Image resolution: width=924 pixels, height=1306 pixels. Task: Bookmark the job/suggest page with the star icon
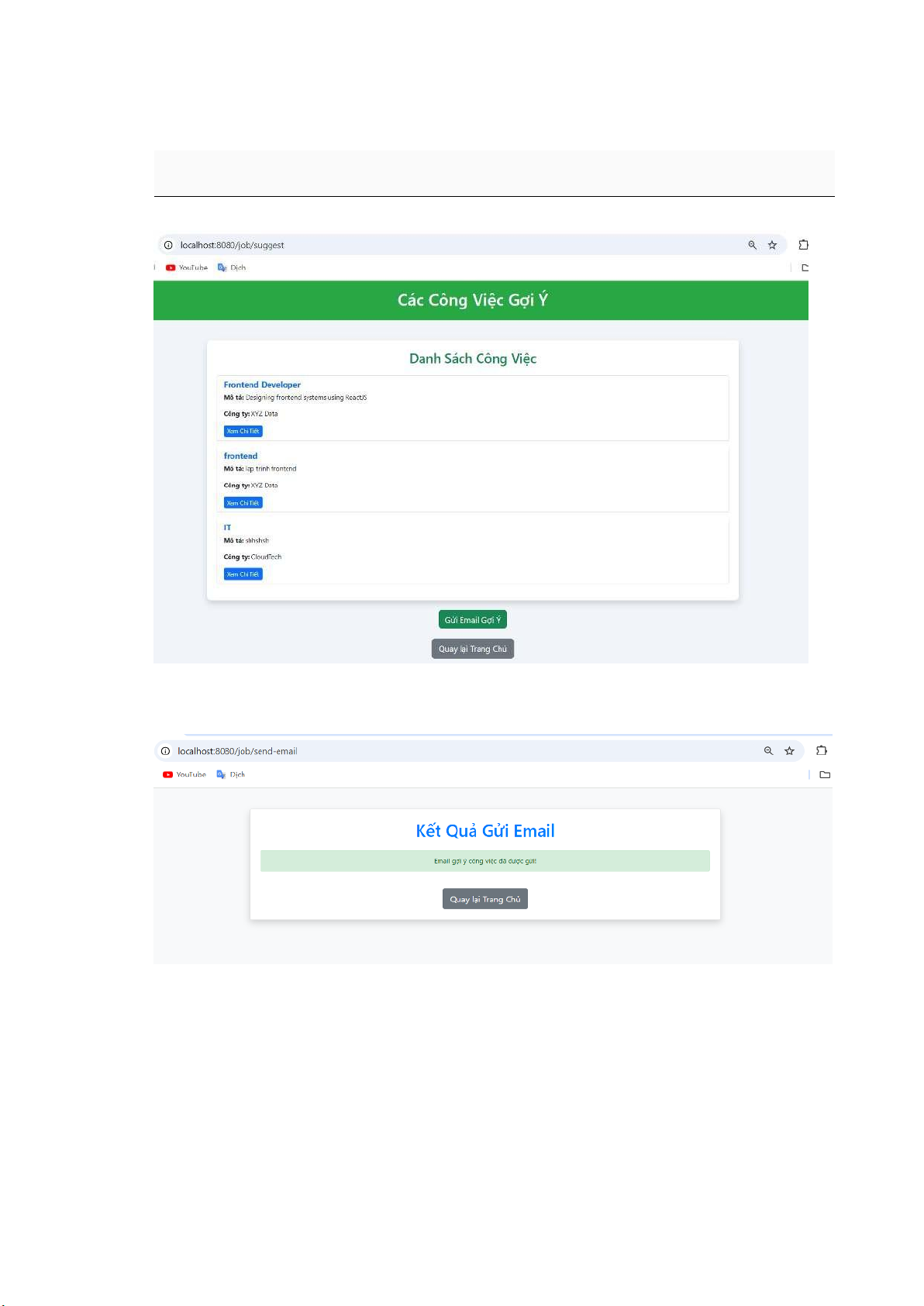point(772,245)
